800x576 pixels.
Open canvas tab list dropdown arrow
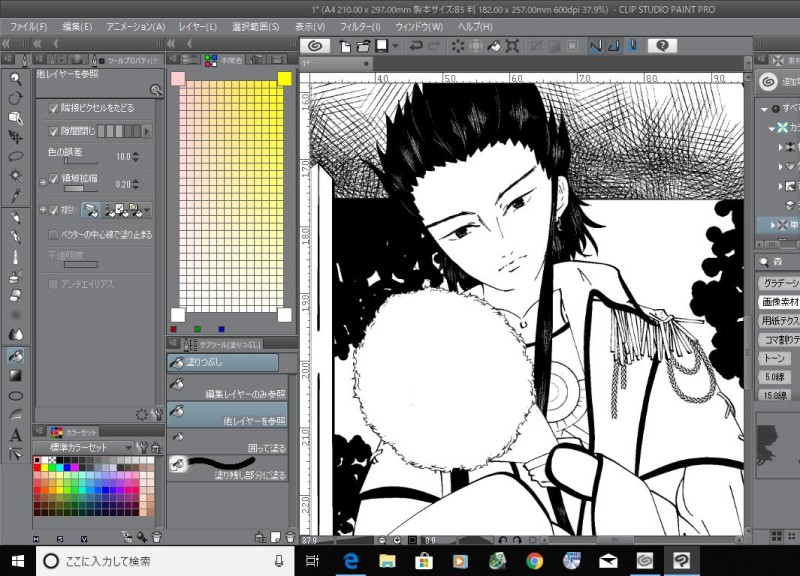coord(748,64)
